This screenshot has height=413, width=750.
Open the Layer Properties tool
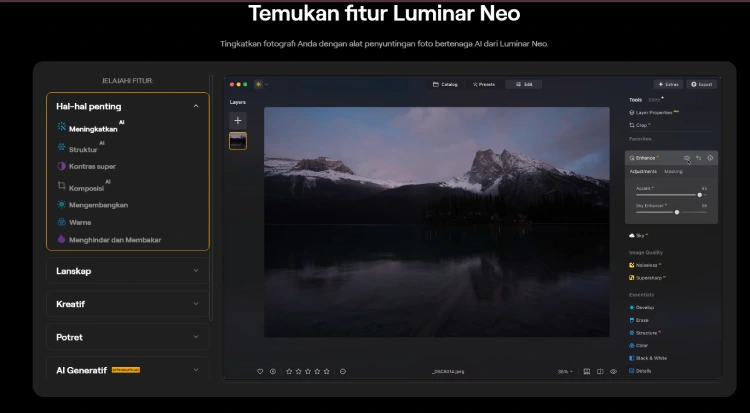[653, 112]
